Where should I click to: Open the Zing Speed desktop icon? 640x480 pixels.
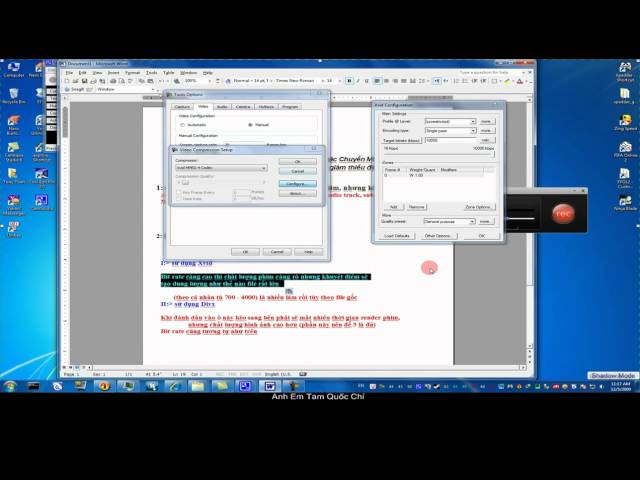pos(625,122)
